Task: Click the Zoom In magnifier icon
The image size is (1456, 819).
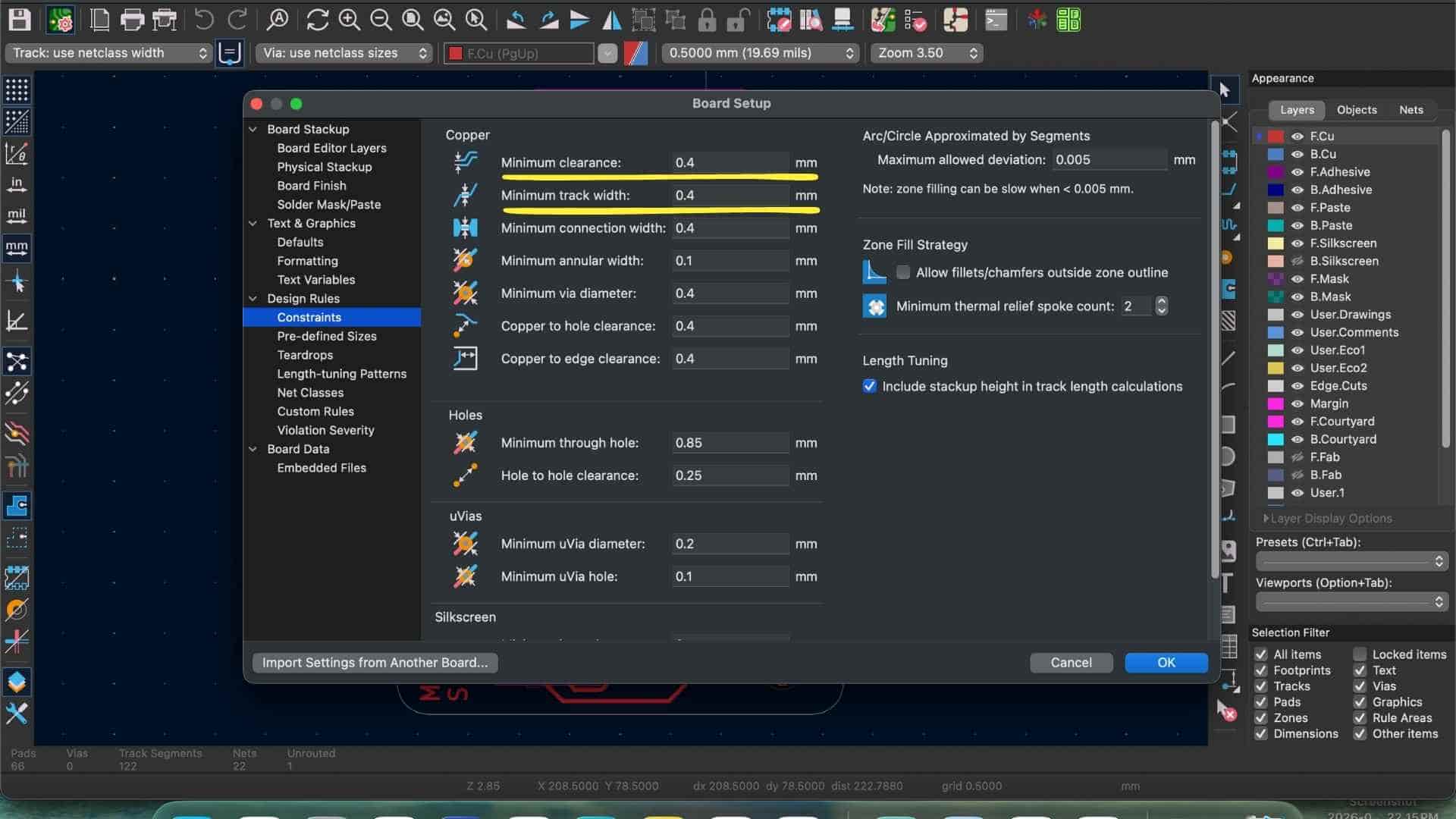Action: point(349,20)
